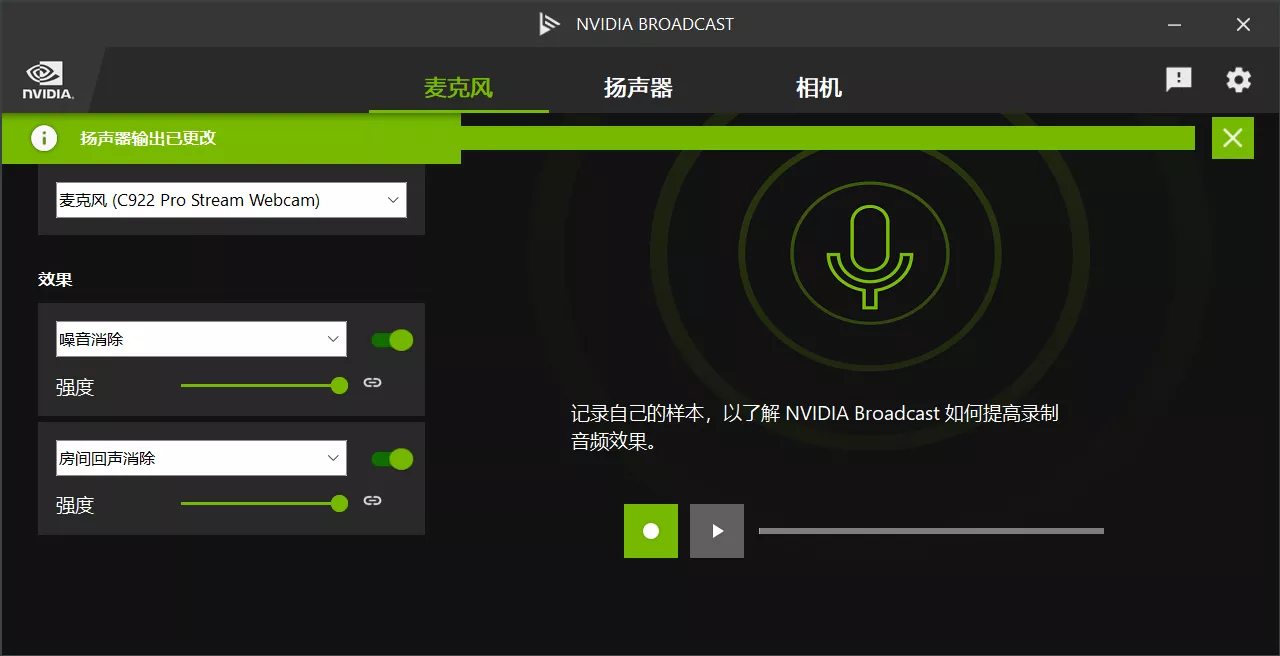
Task: Click the link icon beside room echo strength
Action: pyautogui.click(x=372, y=501)
